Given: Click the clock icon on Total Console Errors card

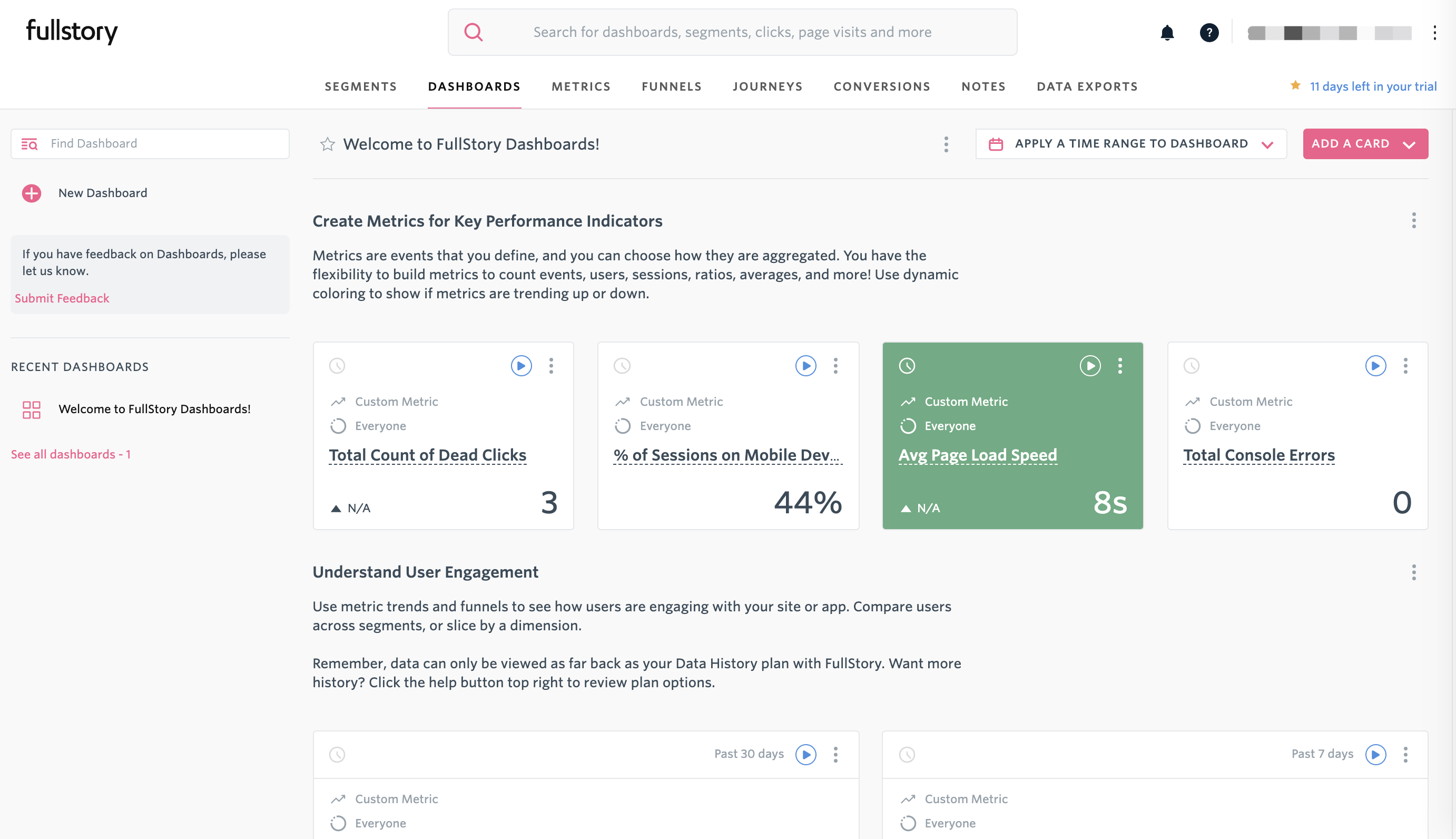Looking at the screenshot, I should pyautogui.click(x=1191, y=366).
